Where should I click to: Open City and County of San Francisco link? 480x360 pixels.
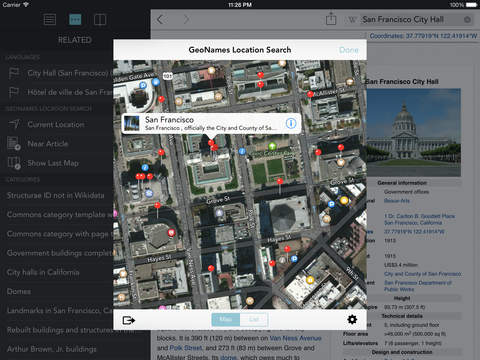(423, 274)
